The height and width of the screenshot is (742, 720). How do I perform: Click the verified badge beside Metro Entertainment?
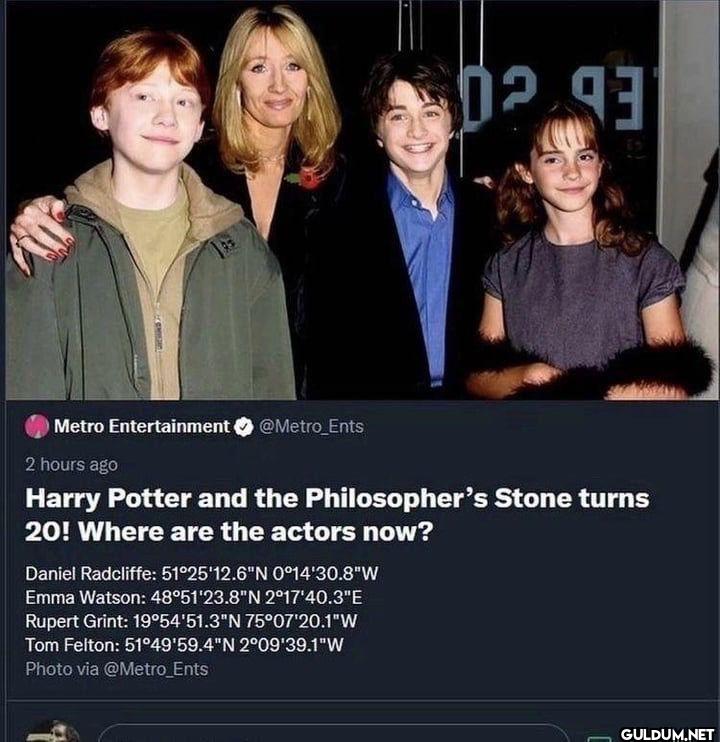click(243, 427)
